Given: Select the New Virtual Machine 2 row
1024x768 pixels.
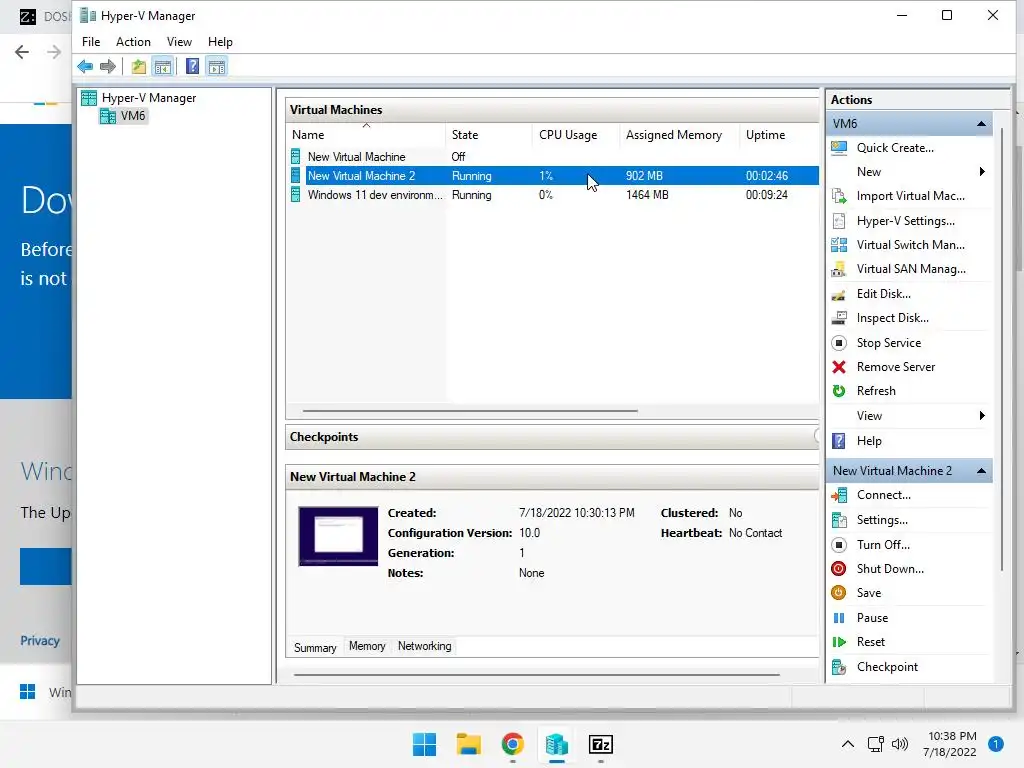Looking at the screenshot, I should [552, 176].
